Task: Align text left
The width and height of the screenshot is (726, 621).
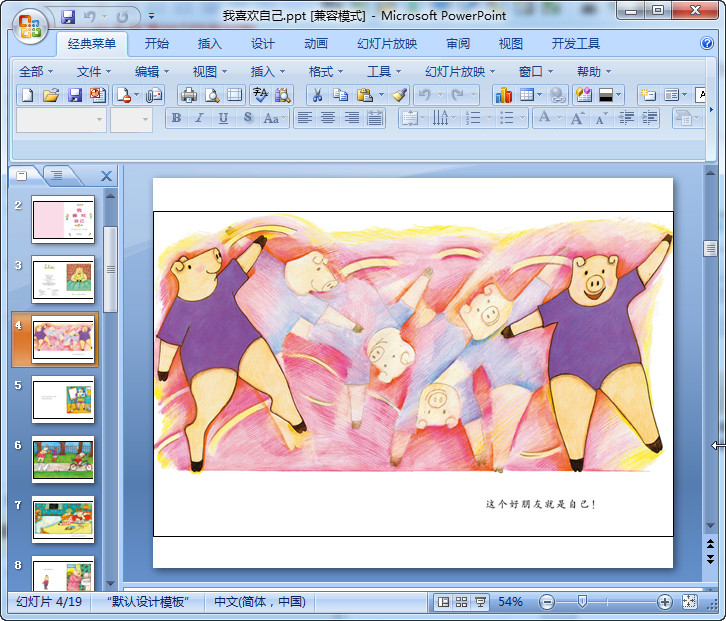Action: point(304,118)
